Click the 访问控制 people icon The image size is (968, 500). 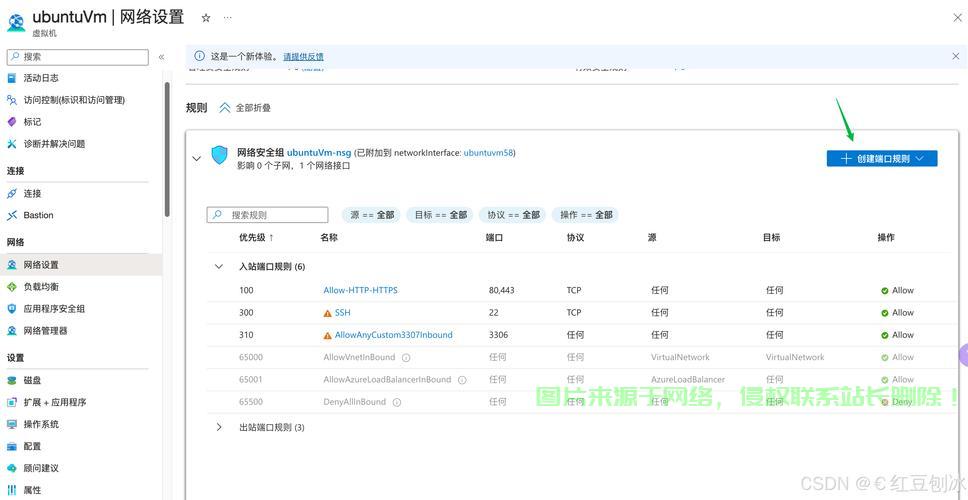(12, 100)
